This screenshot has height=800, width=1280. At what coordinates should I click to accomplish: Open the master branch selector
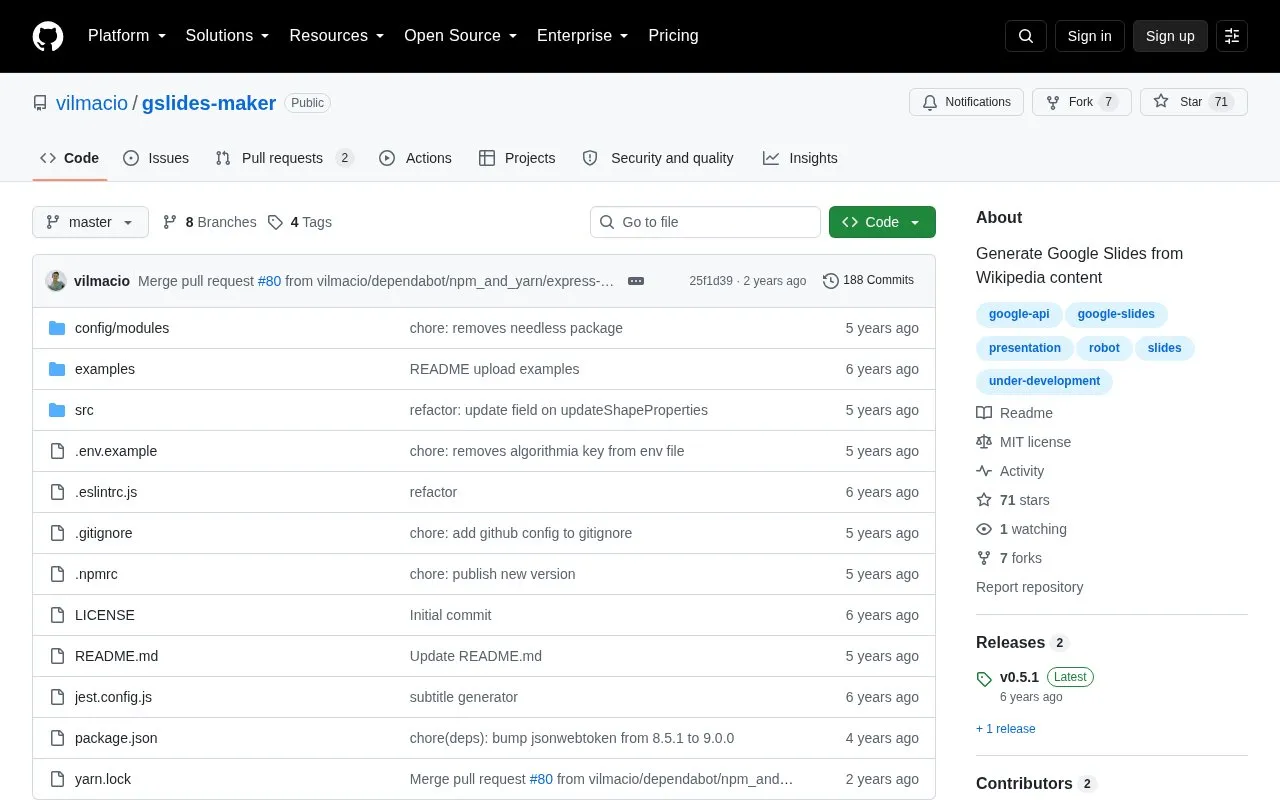coord(90,222)
